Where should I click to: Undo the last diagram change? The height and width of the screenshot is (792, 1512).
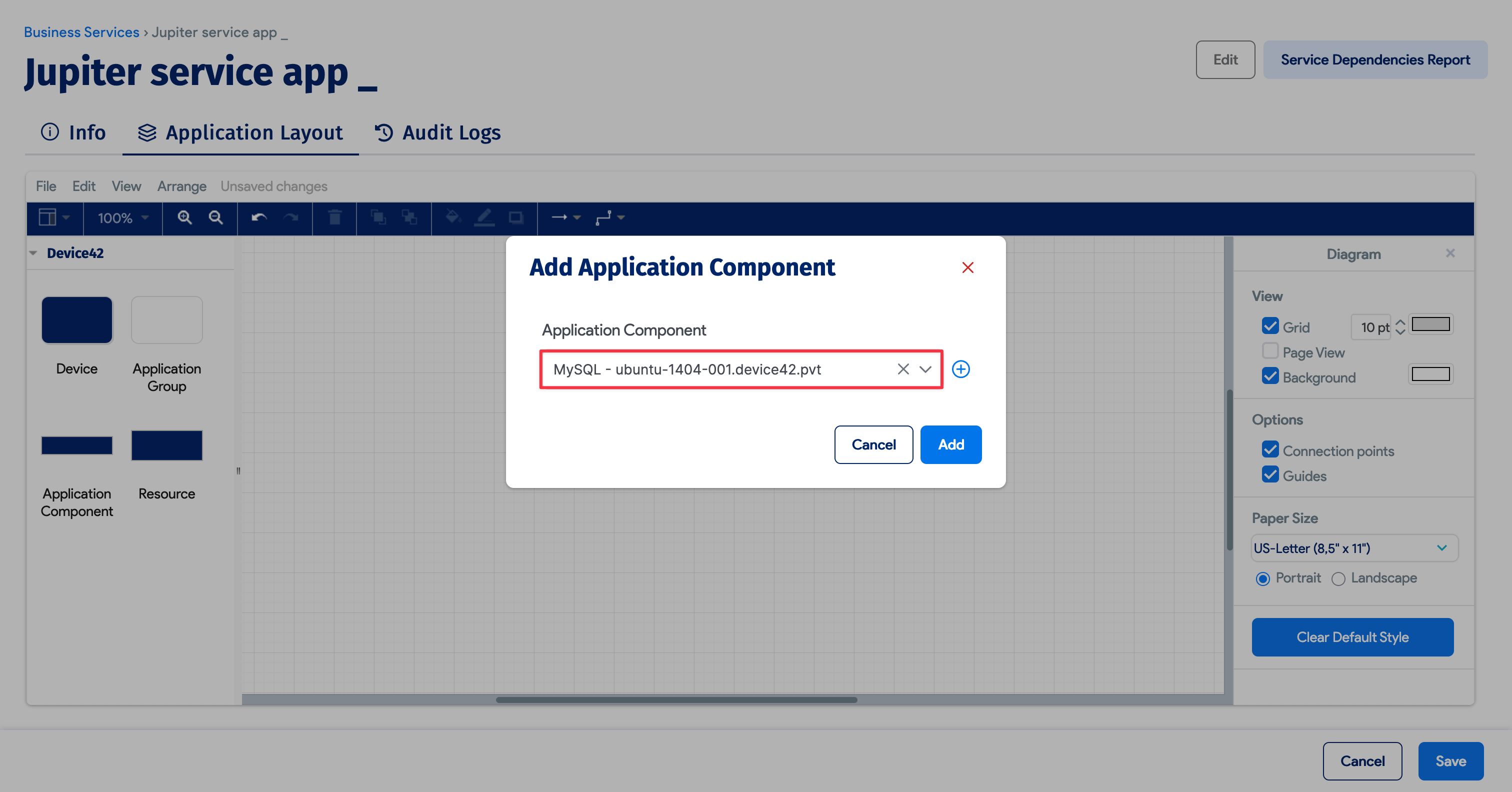259,218
